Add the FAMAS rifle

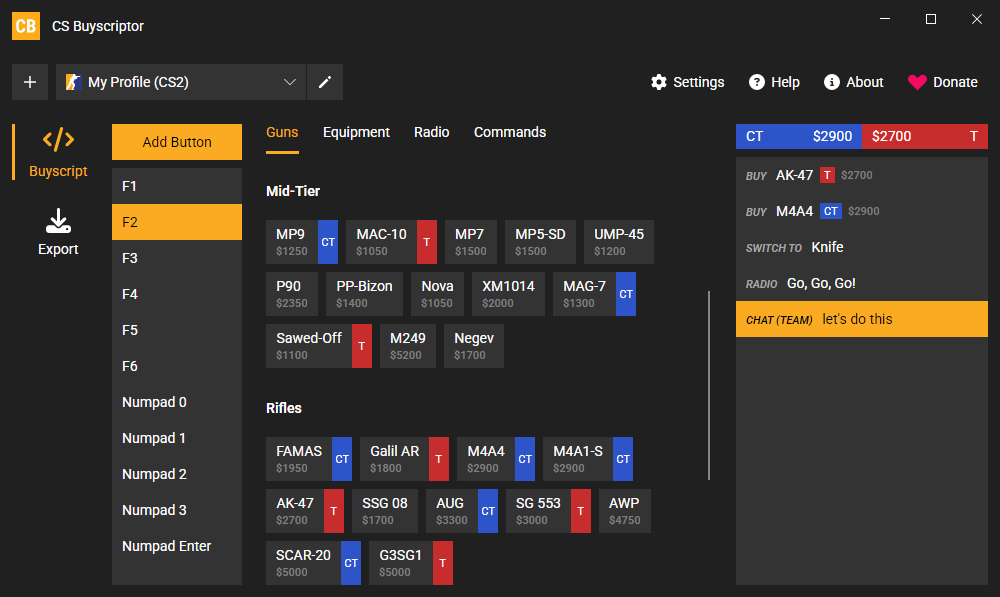(309, 459)
